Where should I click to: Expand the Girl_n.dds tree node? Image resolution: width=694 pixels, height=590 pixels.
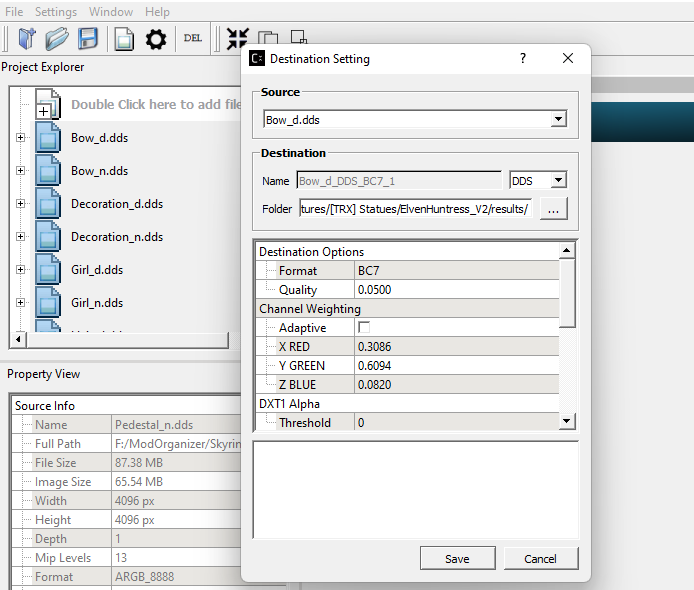point(20,302)
